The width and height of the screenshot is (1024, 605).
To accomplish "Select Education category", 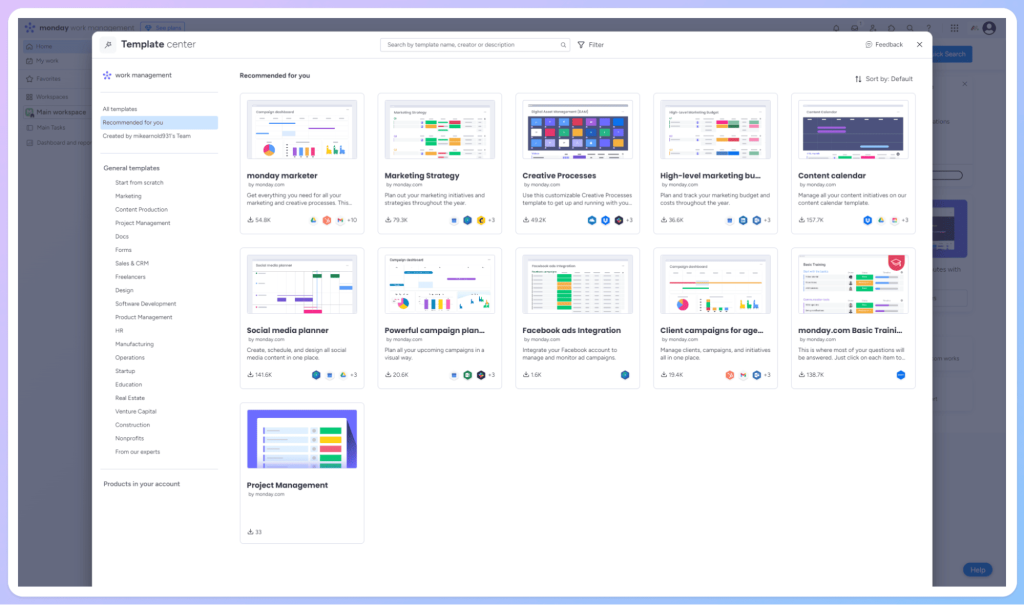I will click(129, 385).
